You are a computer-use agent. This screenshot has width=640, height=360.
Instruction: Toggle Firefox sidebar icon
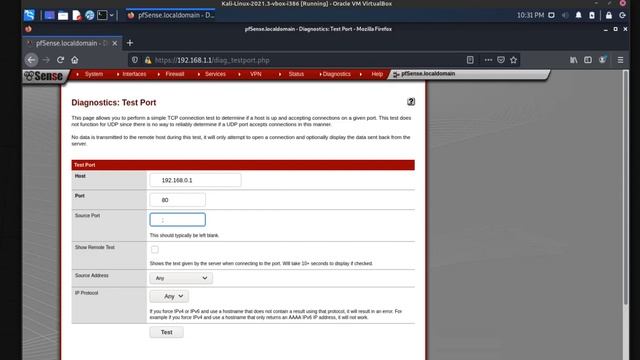588,60
